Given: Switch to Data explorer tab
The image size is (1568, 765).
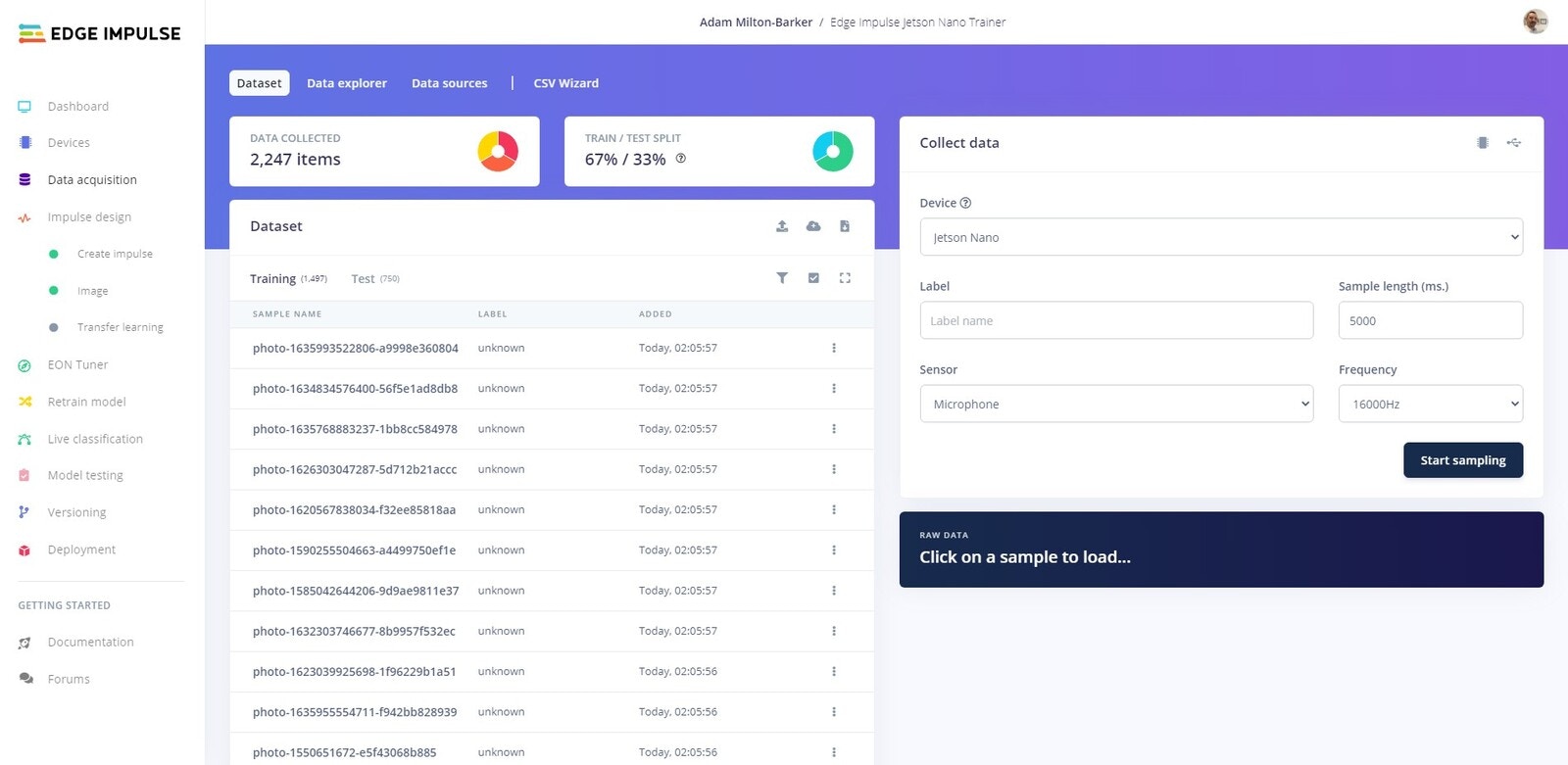Looking at the screenshot, I should 347,83.
